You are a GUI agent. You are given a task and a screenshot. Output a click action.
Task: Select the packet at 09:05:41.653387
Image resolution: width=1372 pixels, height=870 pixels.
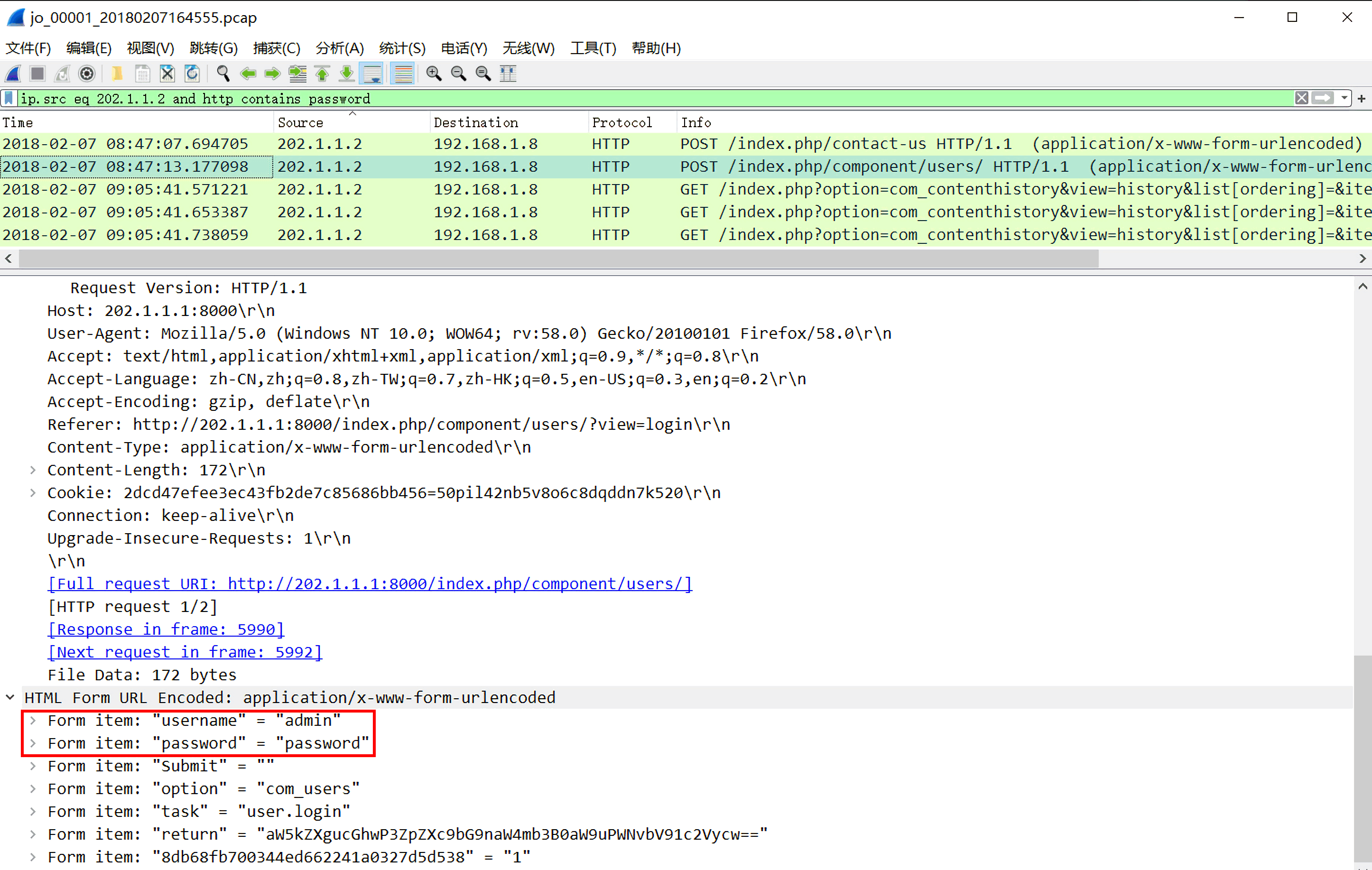686,213
